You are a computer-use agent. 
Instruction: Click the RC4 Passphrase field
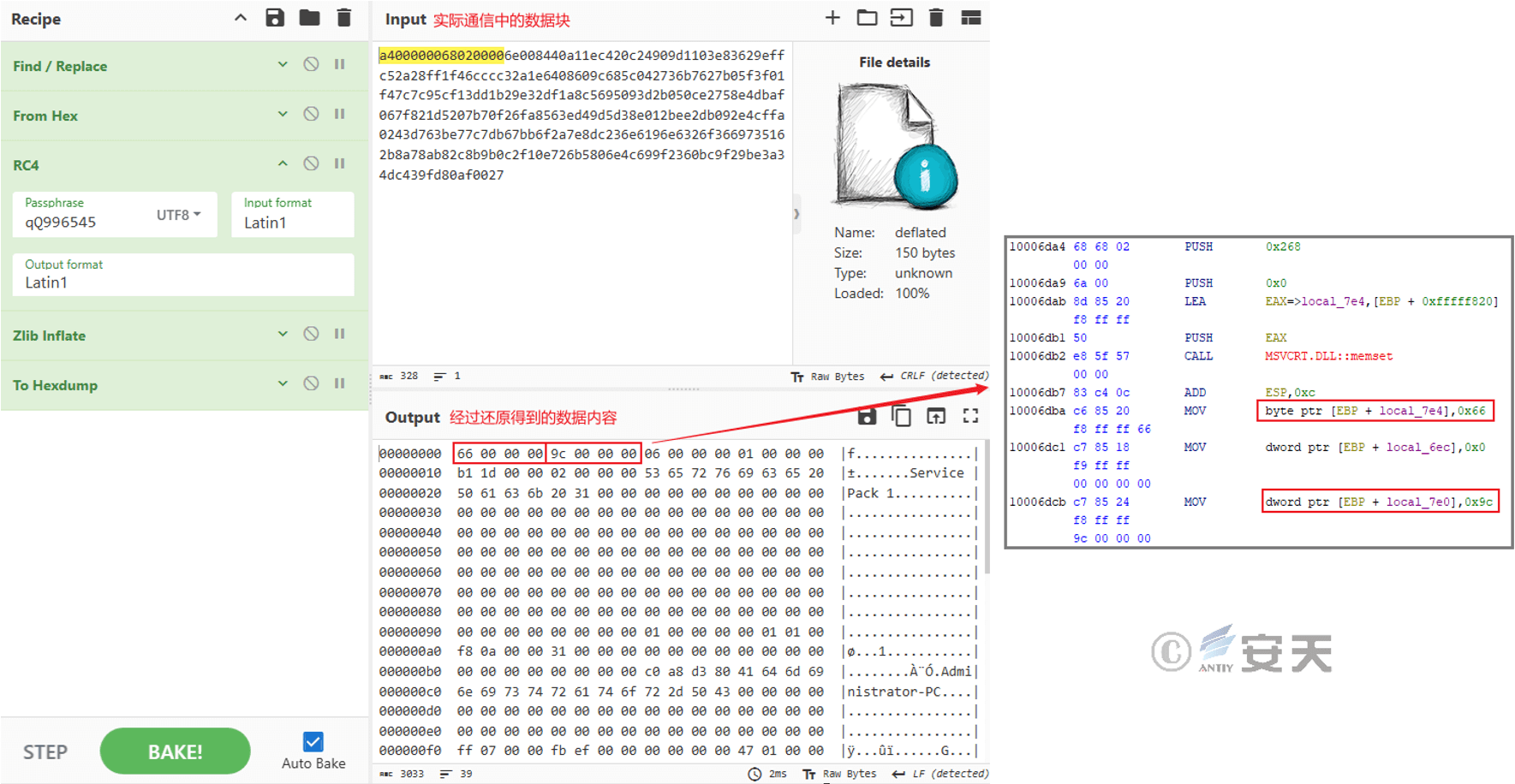click(86, 223)
